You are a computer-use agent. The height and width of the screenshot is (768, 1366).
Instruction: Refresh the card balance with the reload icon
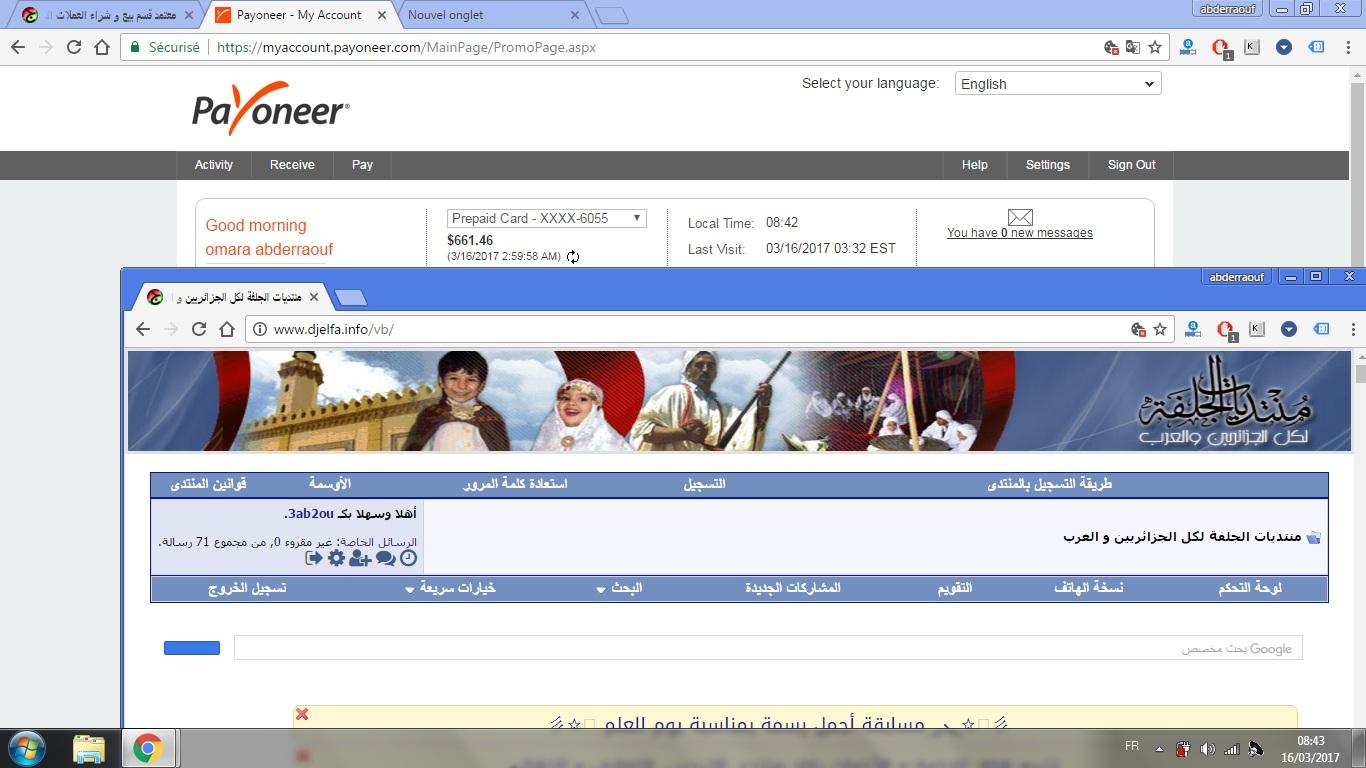pyautogui.click(x=573, y=257)
